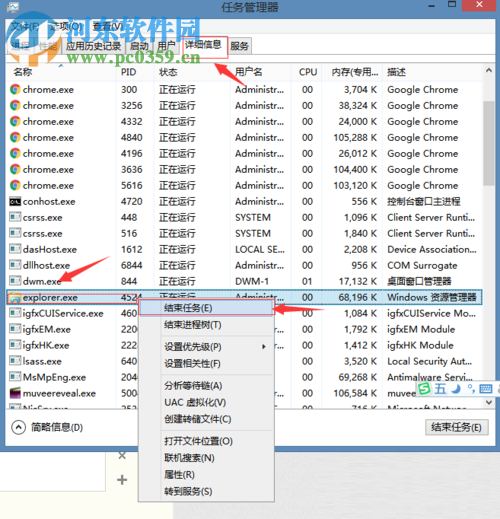
Task: Click the Antimalware Servi... description cell
Action: click(x=430, y=377)
